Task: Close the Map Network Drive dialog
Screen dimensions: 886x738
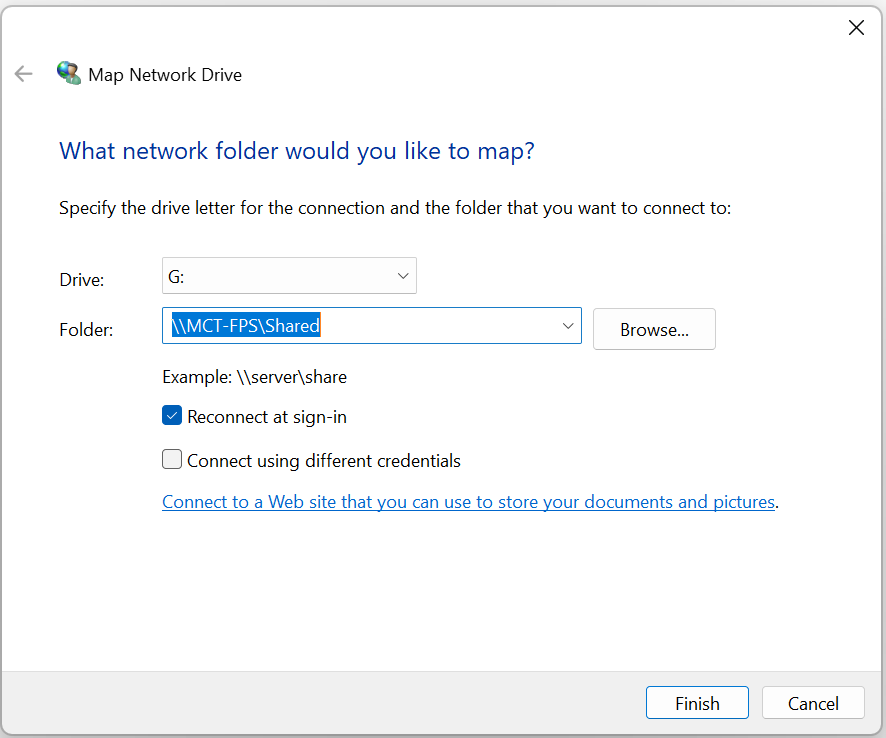Action: [x=856, y=28]
